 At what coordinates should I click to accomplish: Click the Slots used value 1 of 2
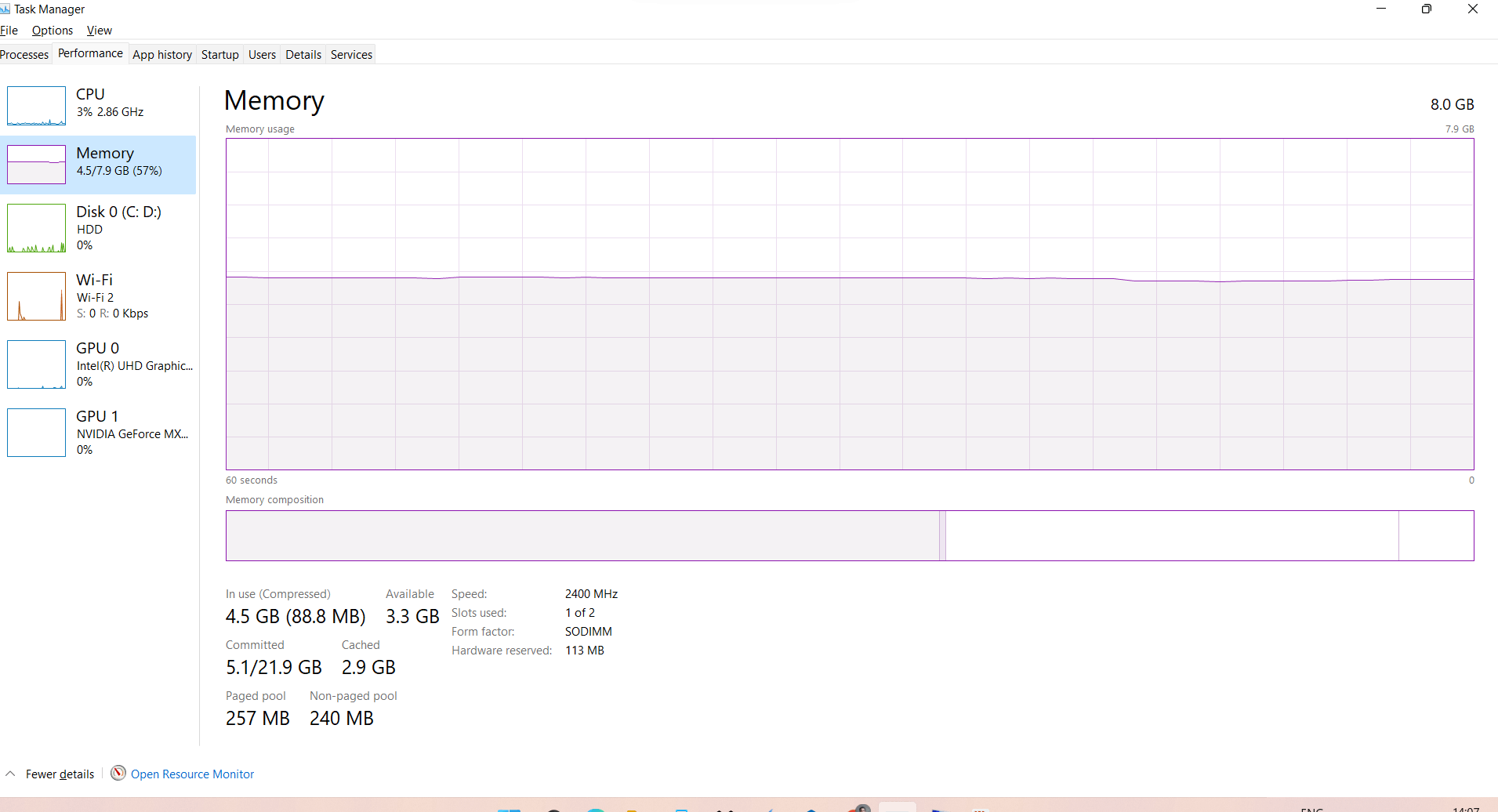(x=580, y=613)
